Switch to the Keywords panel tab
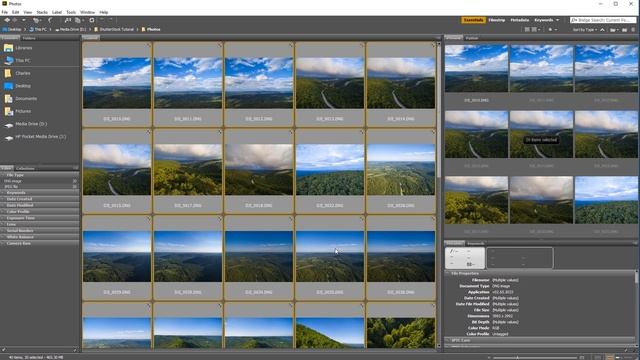Viewport: 640px width, 360px height. pyautogui.click(x=476, y=243)
